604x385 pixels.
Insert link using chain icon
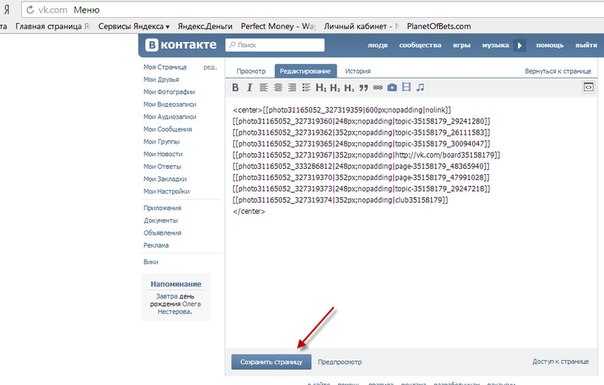click(378, 87)
